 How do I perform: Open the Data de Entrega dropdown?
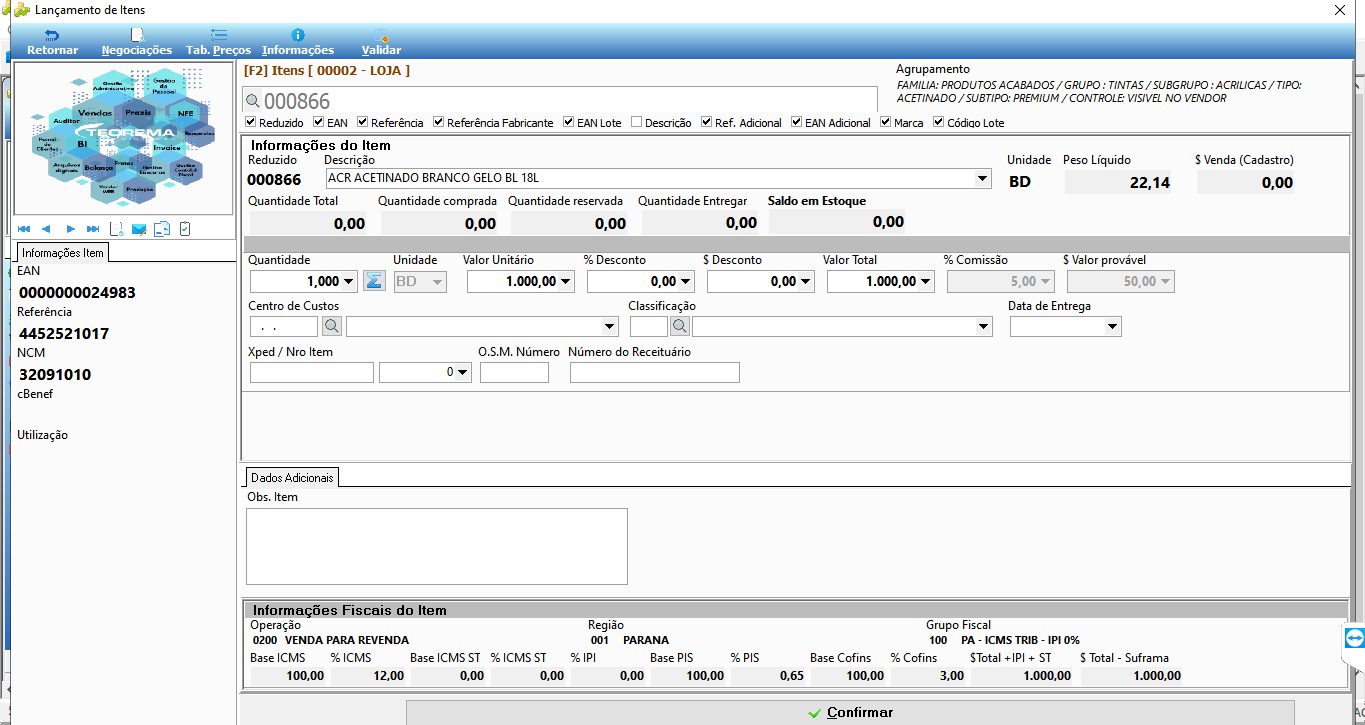click(1112, 327)
